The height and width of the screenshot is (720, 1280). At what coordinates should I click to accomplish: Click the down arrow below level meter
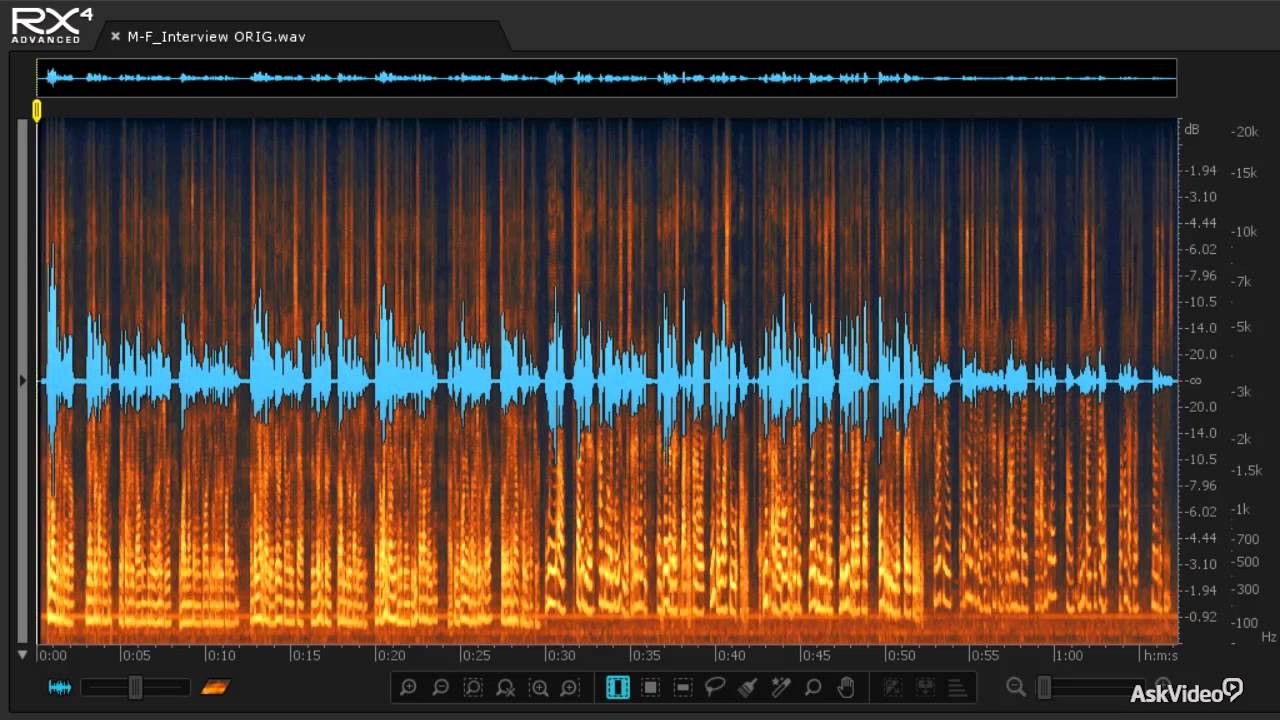[x=23, y=655]
